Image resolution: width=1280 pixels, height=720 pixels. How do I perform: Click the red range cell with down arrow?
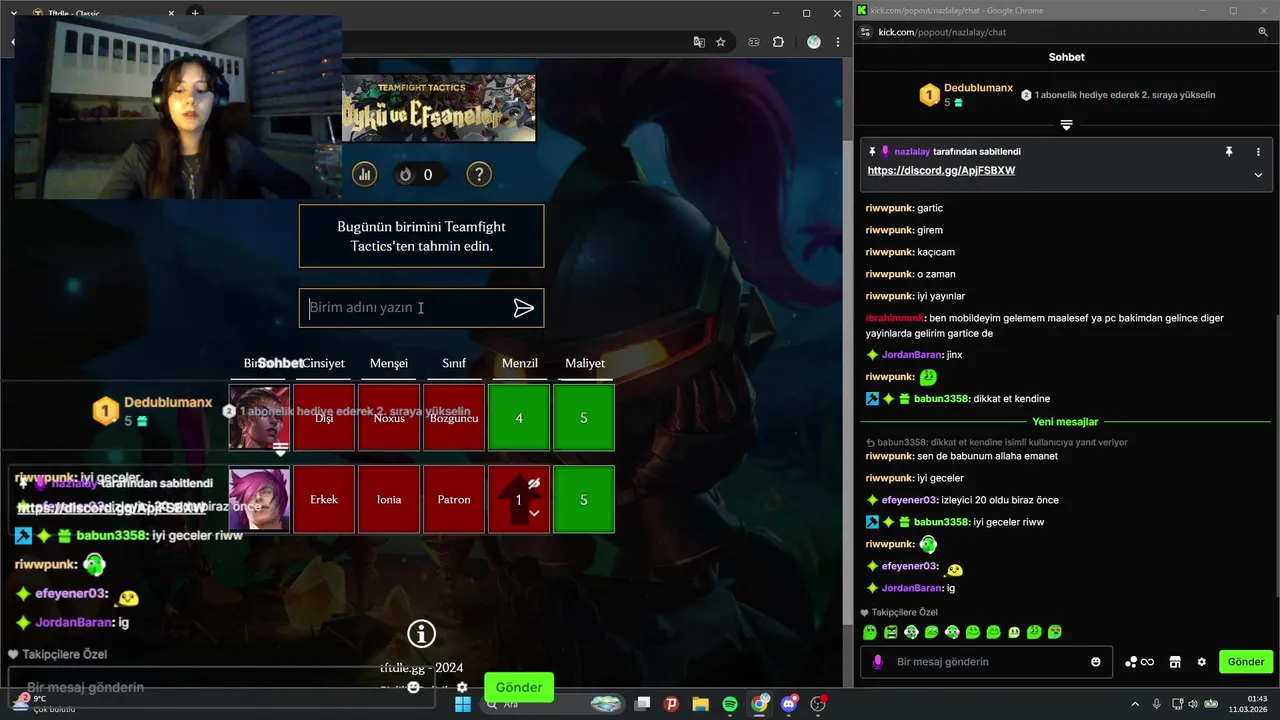pyautogui.click(x=519, y=499)
